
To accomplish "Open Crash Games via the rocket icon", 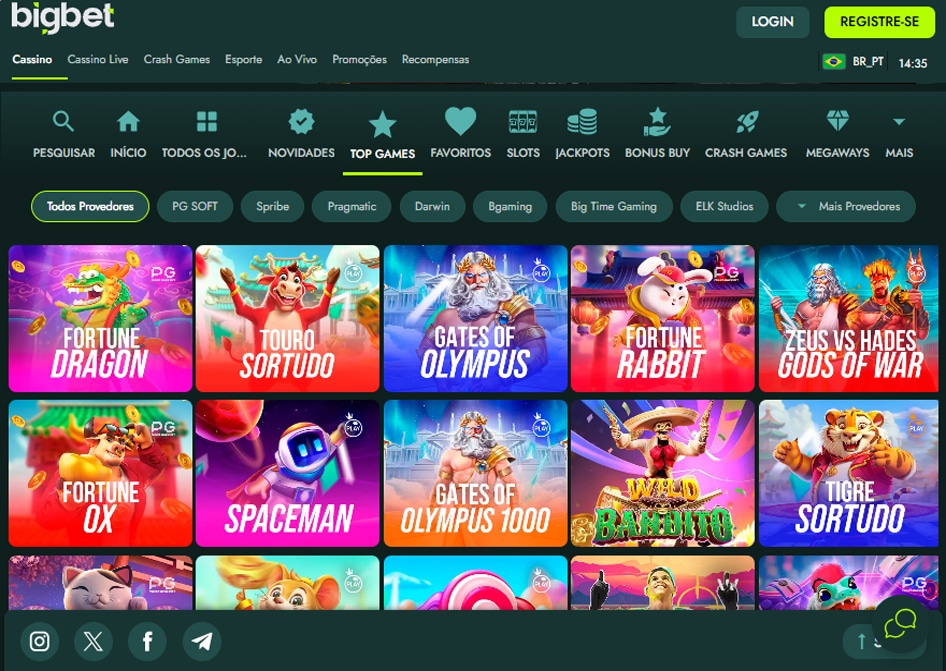I will pyautogui.click(x=746, y=120).
